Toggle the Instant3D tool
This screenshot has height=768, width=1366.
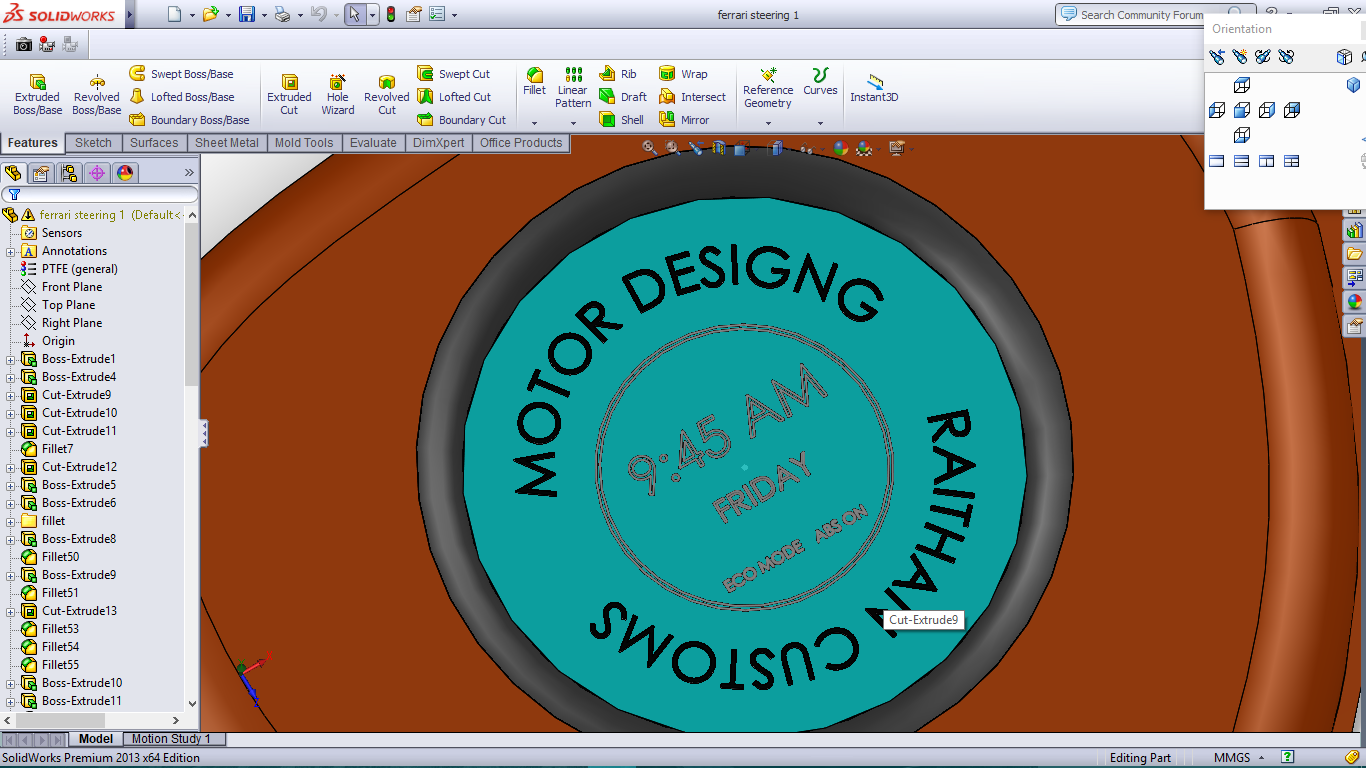click(x=874, y=88)
